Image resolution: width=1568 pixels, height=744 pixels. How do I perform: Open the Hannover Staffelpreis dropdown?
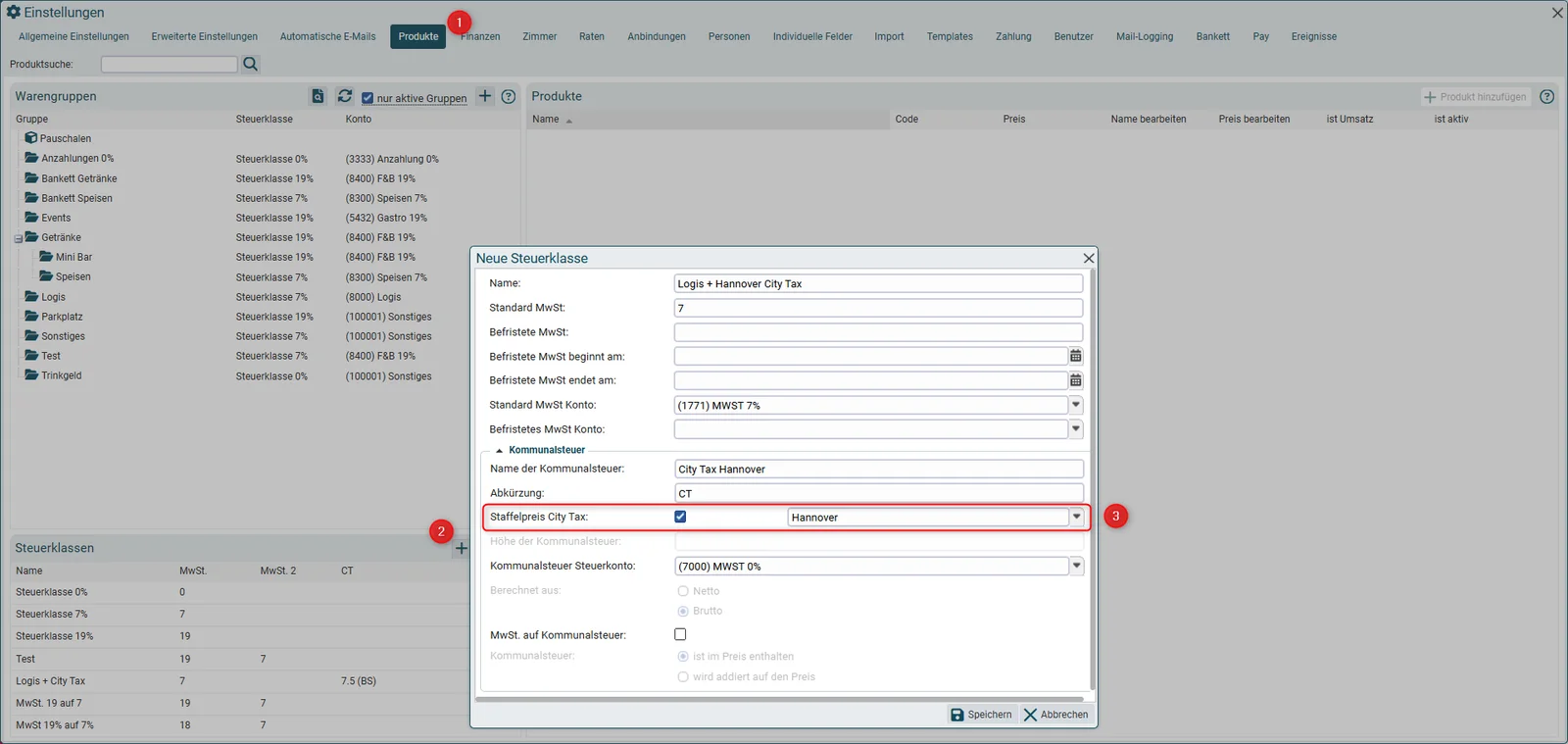[1077, 517]
